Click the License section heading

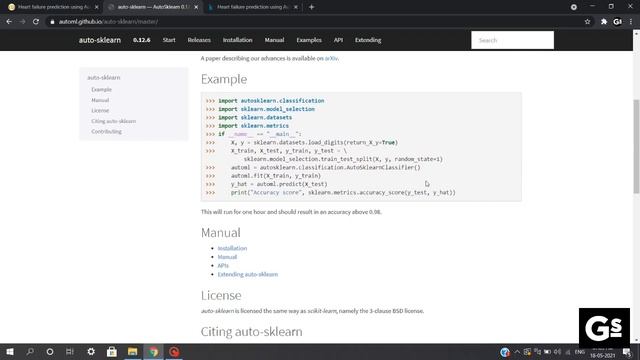(221, 295)
